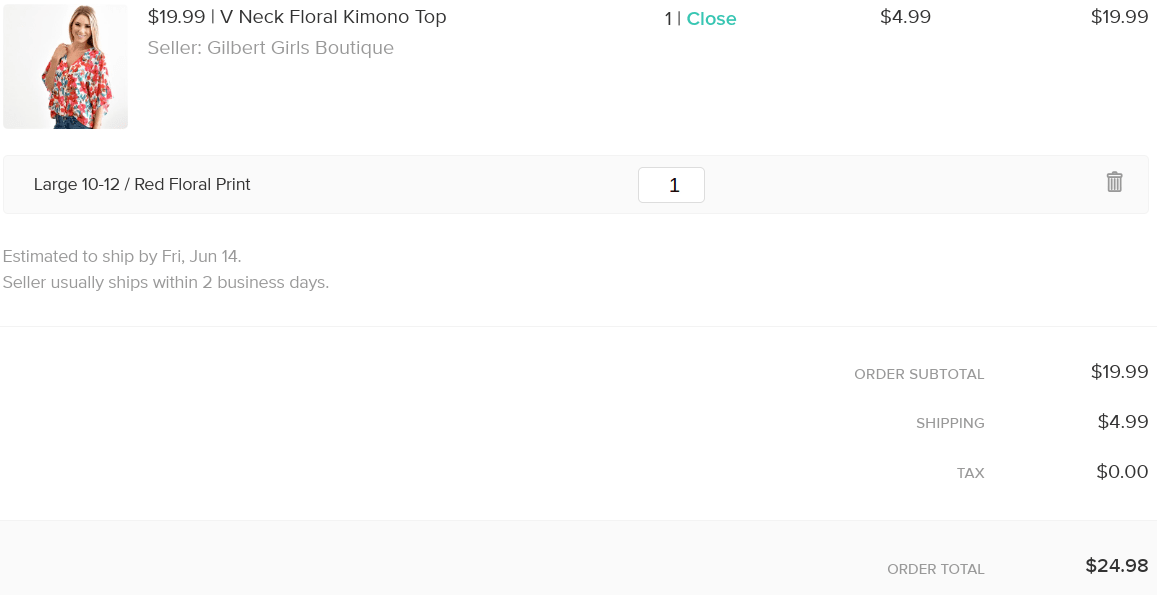Click the ORDER TOTAL label
The image size is (1157, 595).
point(936,569)
